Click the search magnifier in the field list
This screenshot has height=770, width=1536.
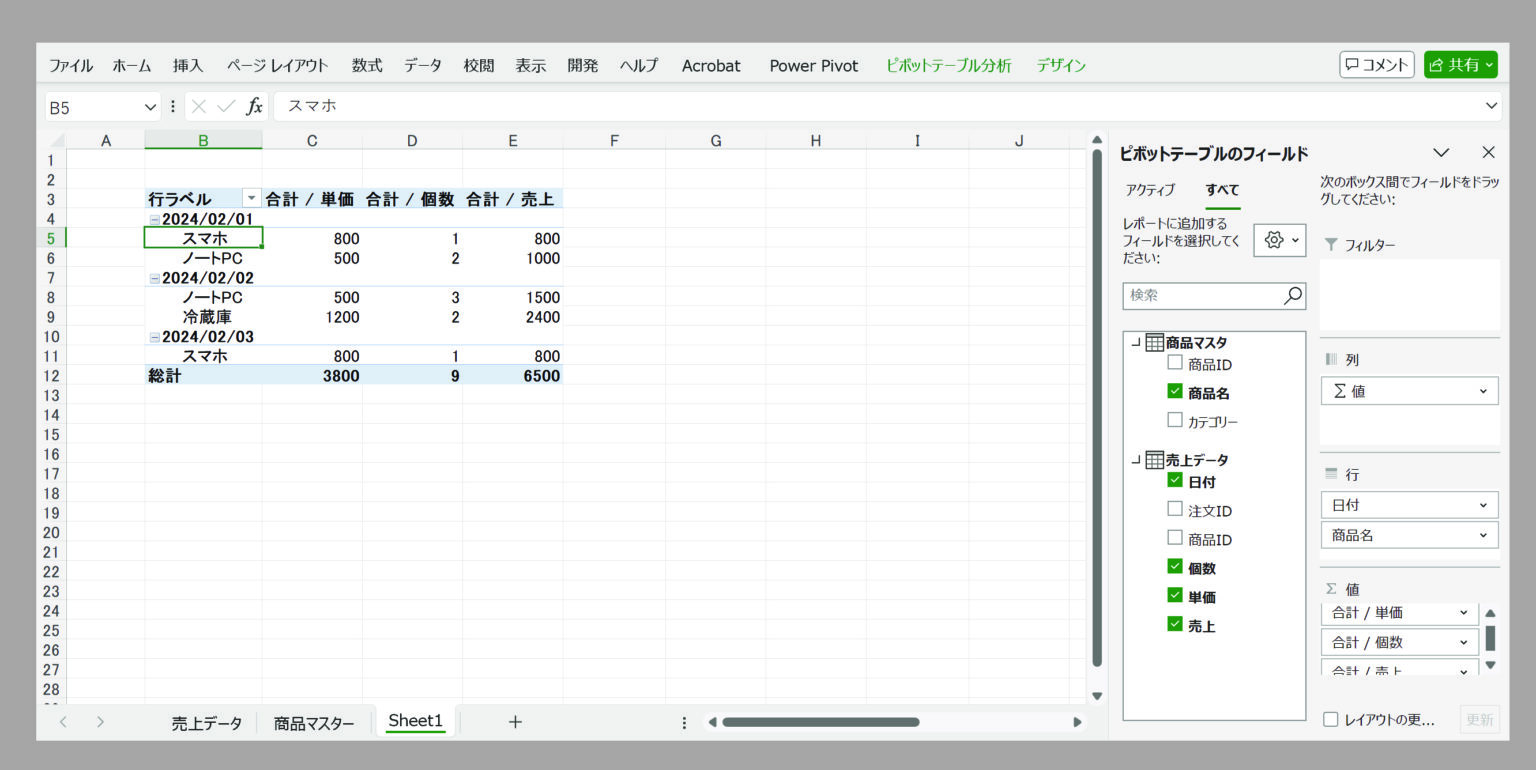1293,295
